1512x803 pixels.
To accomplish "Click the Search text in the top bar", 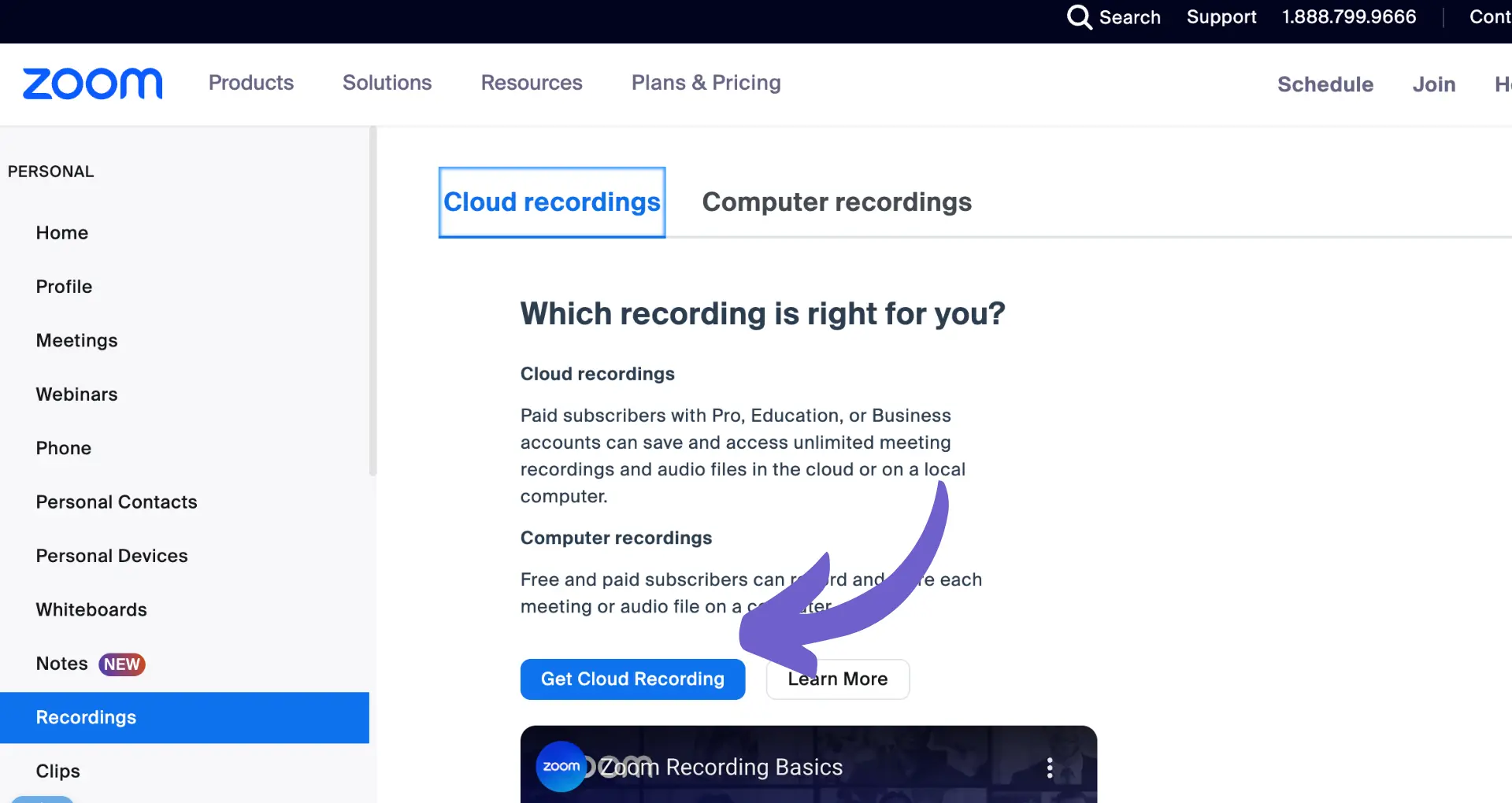I will point(1129,17).
